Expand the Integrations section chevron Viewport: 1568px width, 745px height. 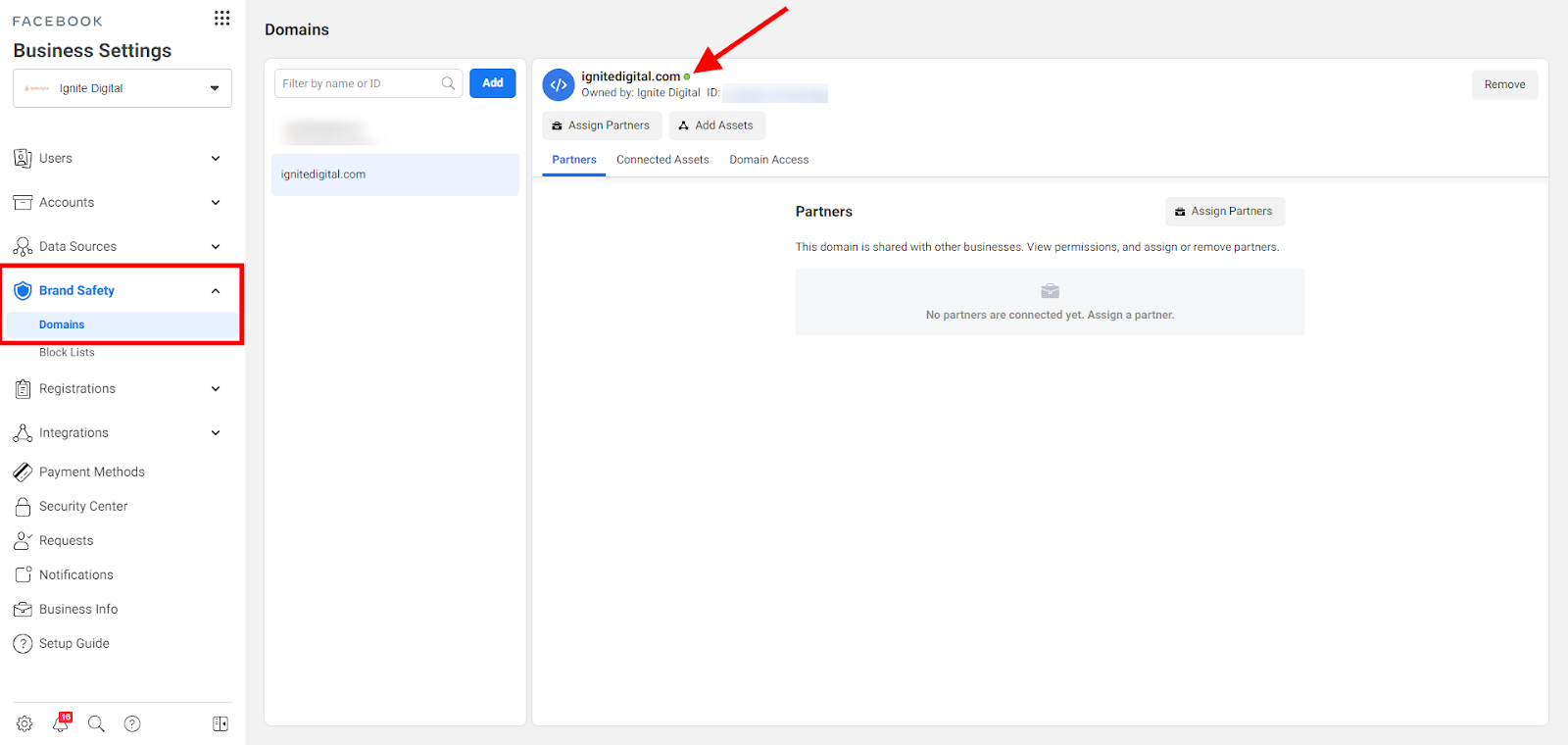point(216,433)
